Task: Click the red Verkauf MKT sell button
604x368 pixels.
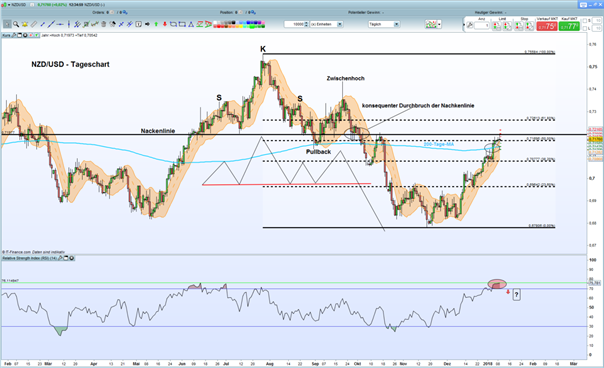Action: click(547, 26)
